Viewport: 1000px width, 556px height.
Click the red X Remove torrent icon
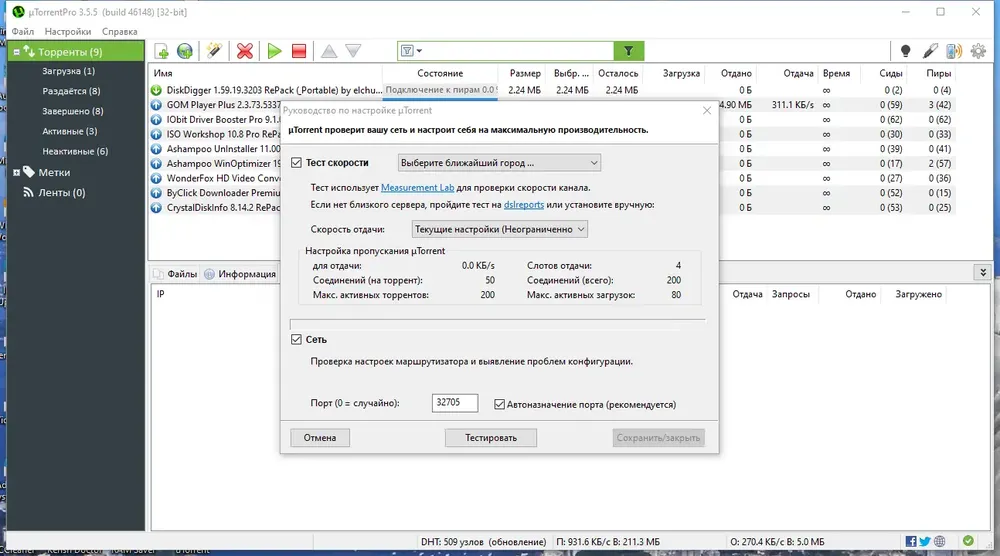pyautogui.click(x=245, y=51)
